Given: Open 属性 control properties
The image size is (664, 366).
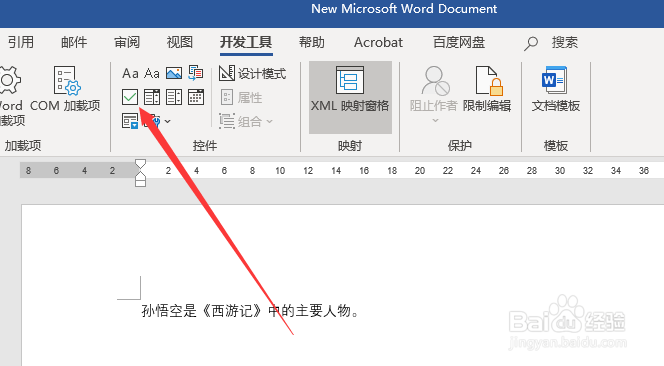Looking at the screenshot, I should point(241,97).
